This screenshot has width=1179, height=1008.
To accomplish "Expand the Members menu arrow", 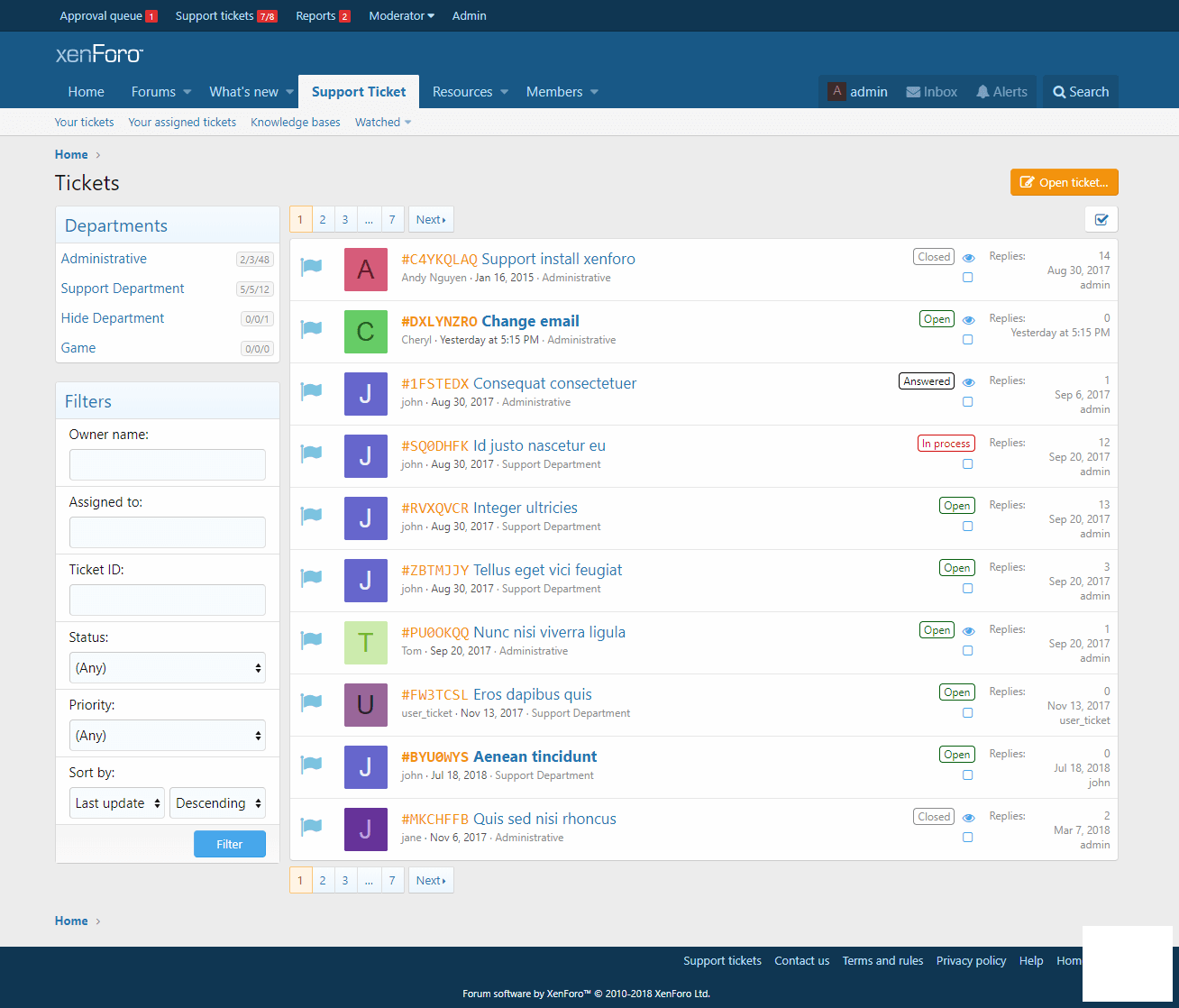I will click(595, 92).
